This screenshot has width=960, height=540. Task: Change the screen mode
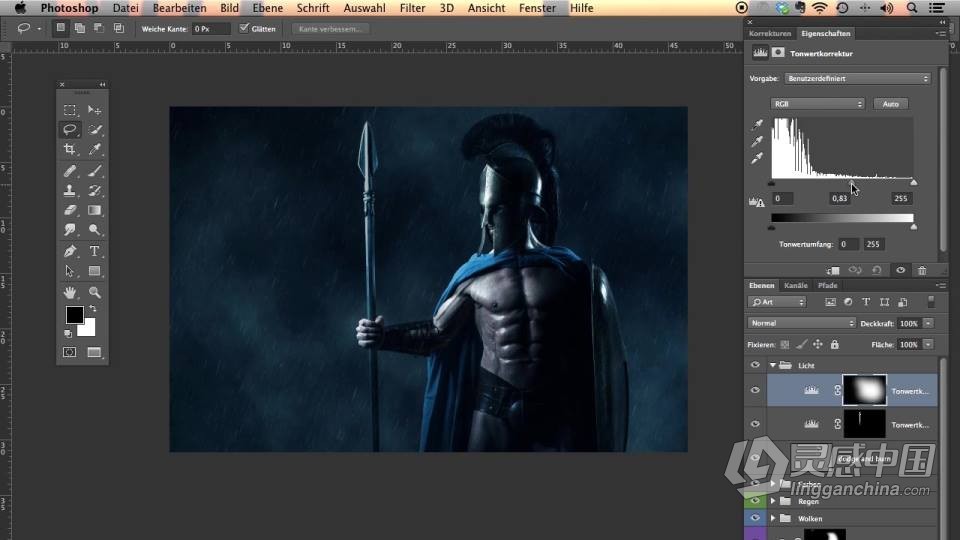pyautogui.click(x=94, y=352)
